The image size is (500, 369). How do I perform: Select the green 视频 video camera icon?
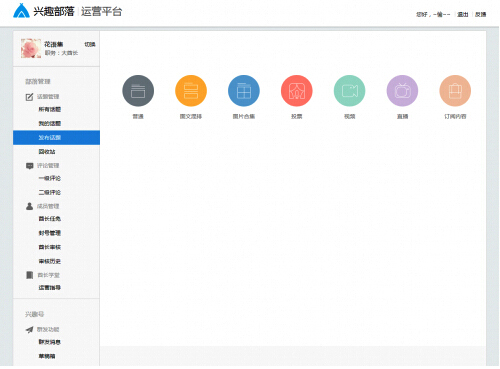tap(349, 91)
